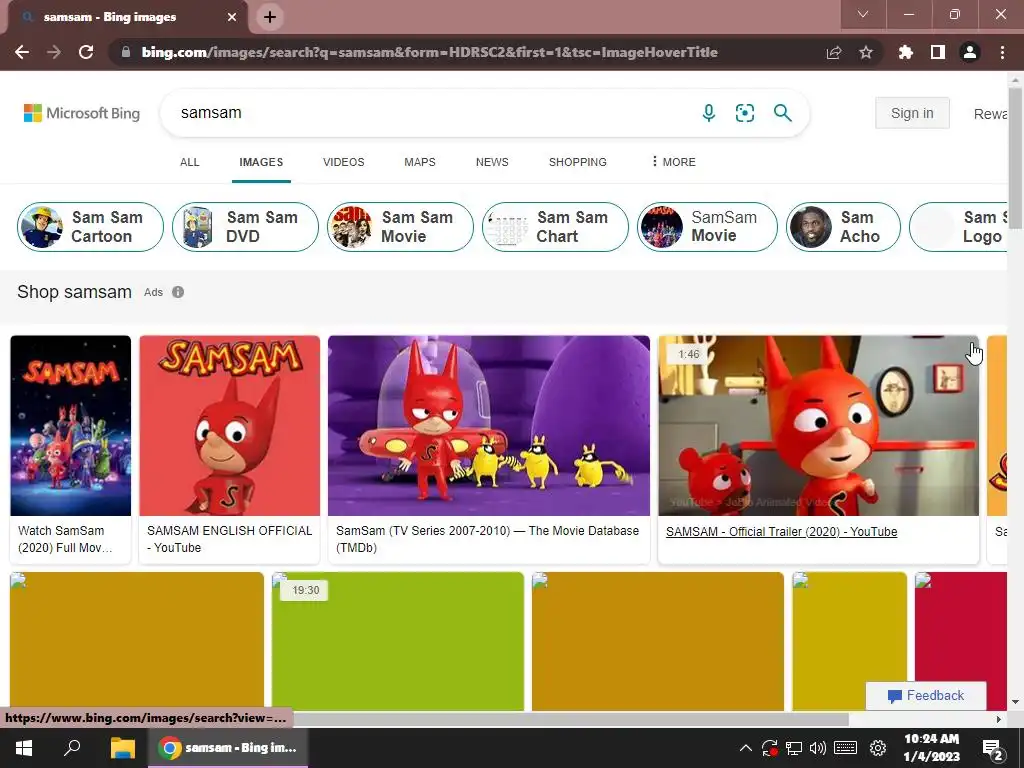The width and height of the screenshot is (1024, 768).
Task: Click the SAMSAM ENGLISH OFFICIAL - YouTube caption
Action: (229, 539)
